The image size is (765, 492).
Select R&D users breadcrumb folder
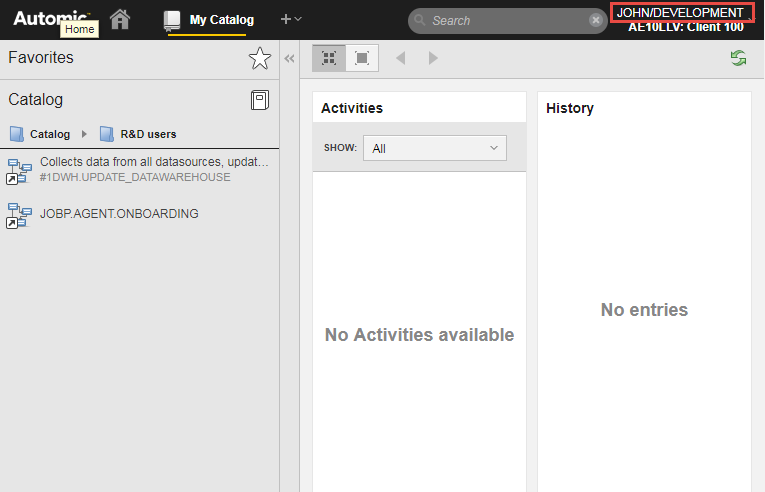click(138, 134)
